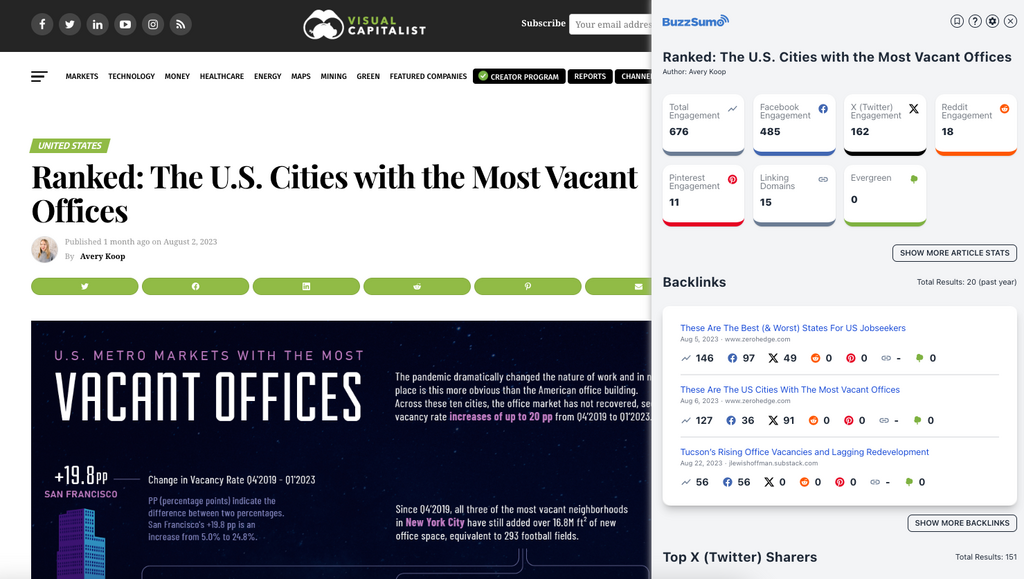Click the Creator Program button
Screen dimensions: 1024x579
click(x=519, y=76)
